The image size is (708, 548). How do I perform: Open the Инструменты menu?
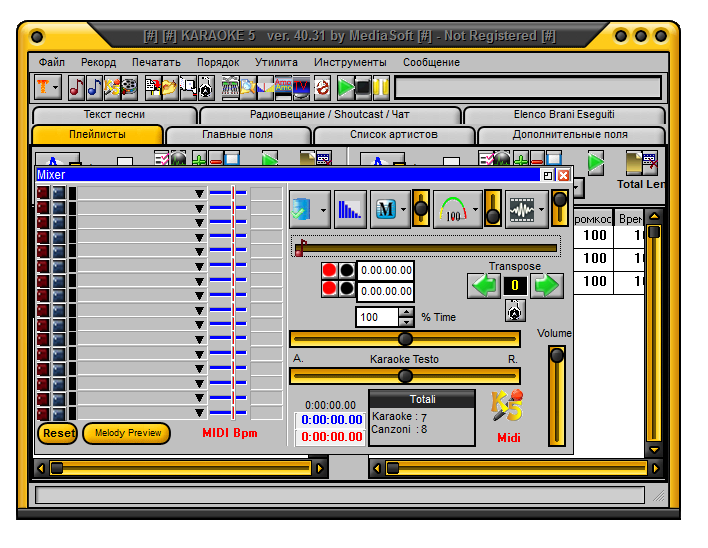[350, 62]
